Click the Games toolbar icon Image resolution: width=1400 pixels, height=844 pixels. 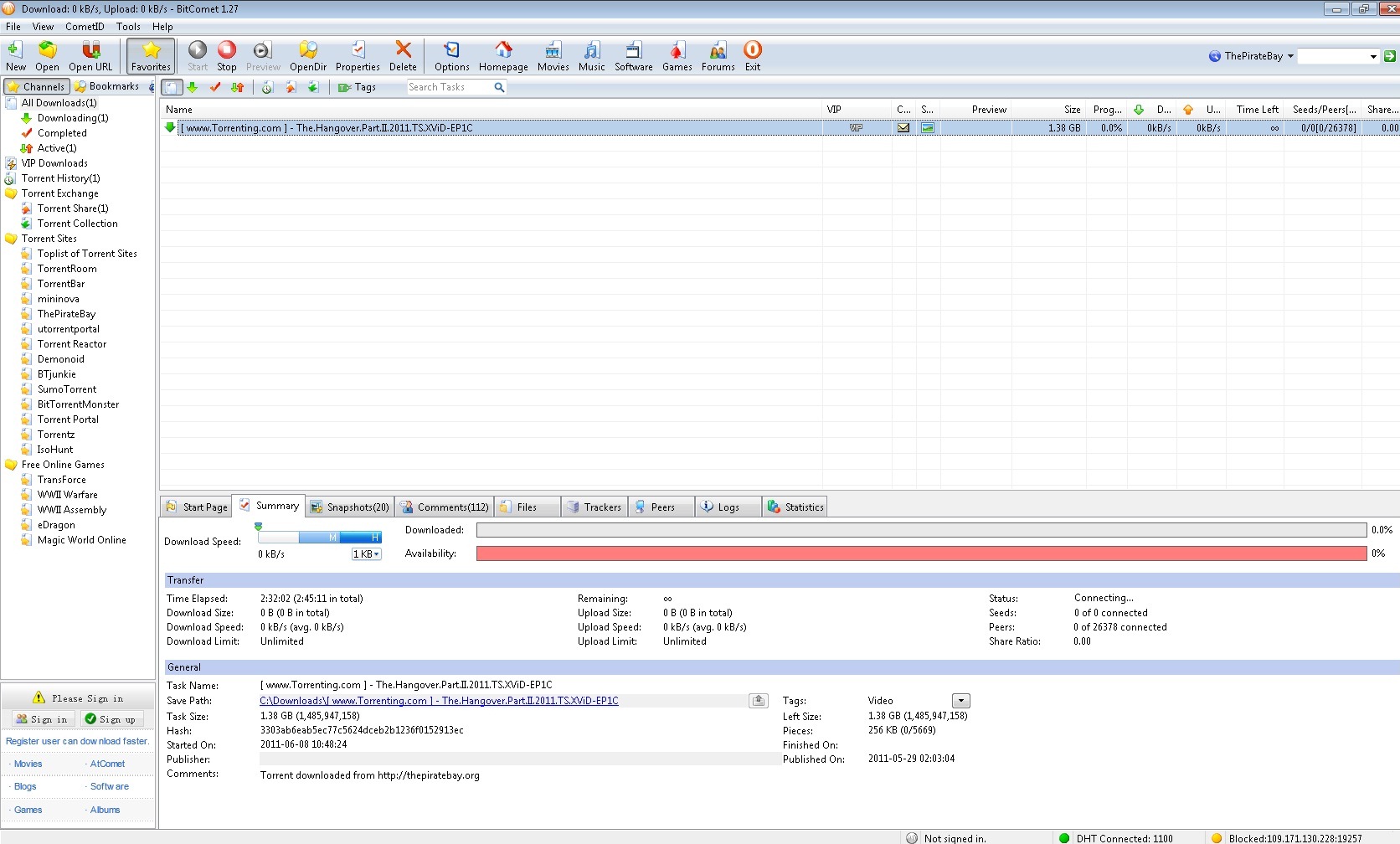677,56
